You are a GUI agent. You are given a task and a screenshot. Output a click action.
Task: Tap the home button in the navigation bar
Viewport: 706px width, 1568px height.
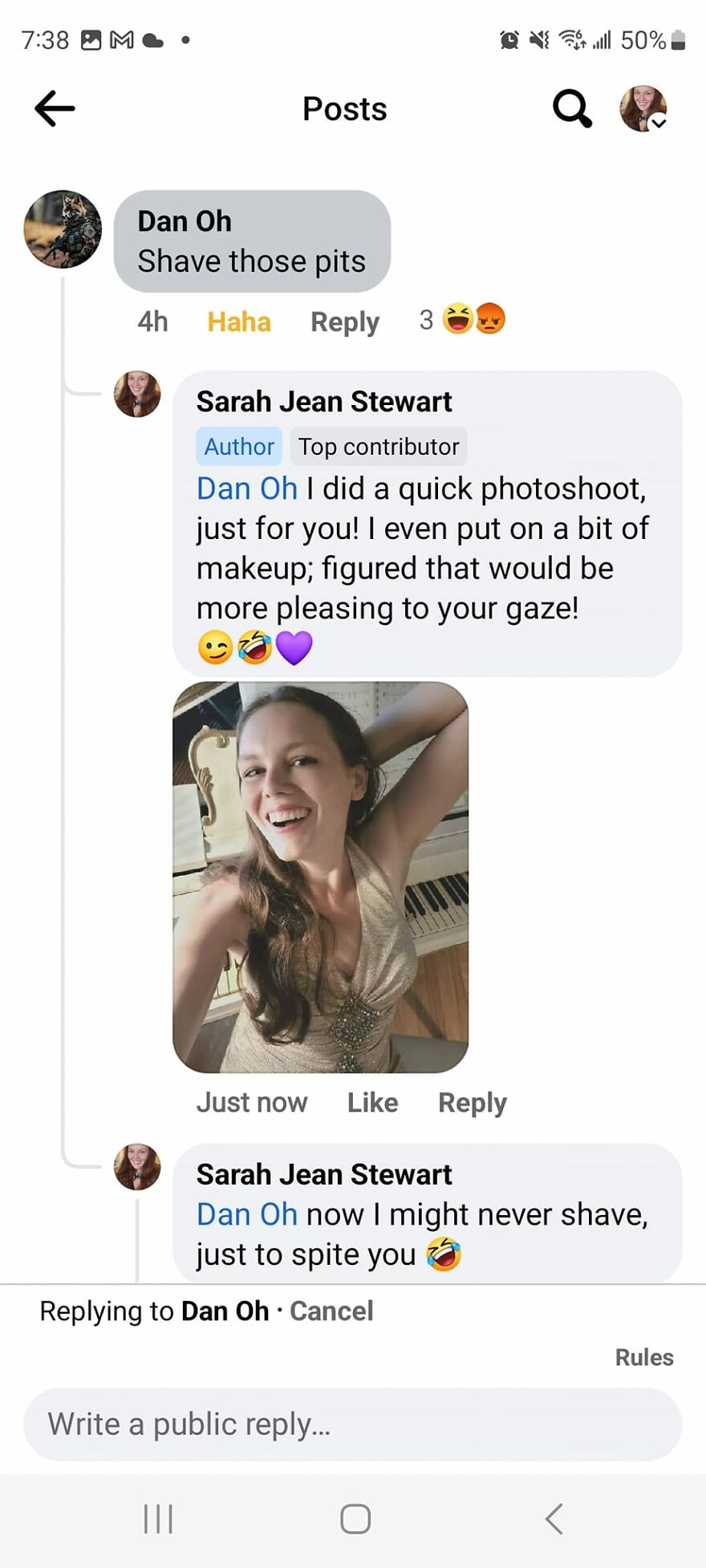[x=353, y=1517]
